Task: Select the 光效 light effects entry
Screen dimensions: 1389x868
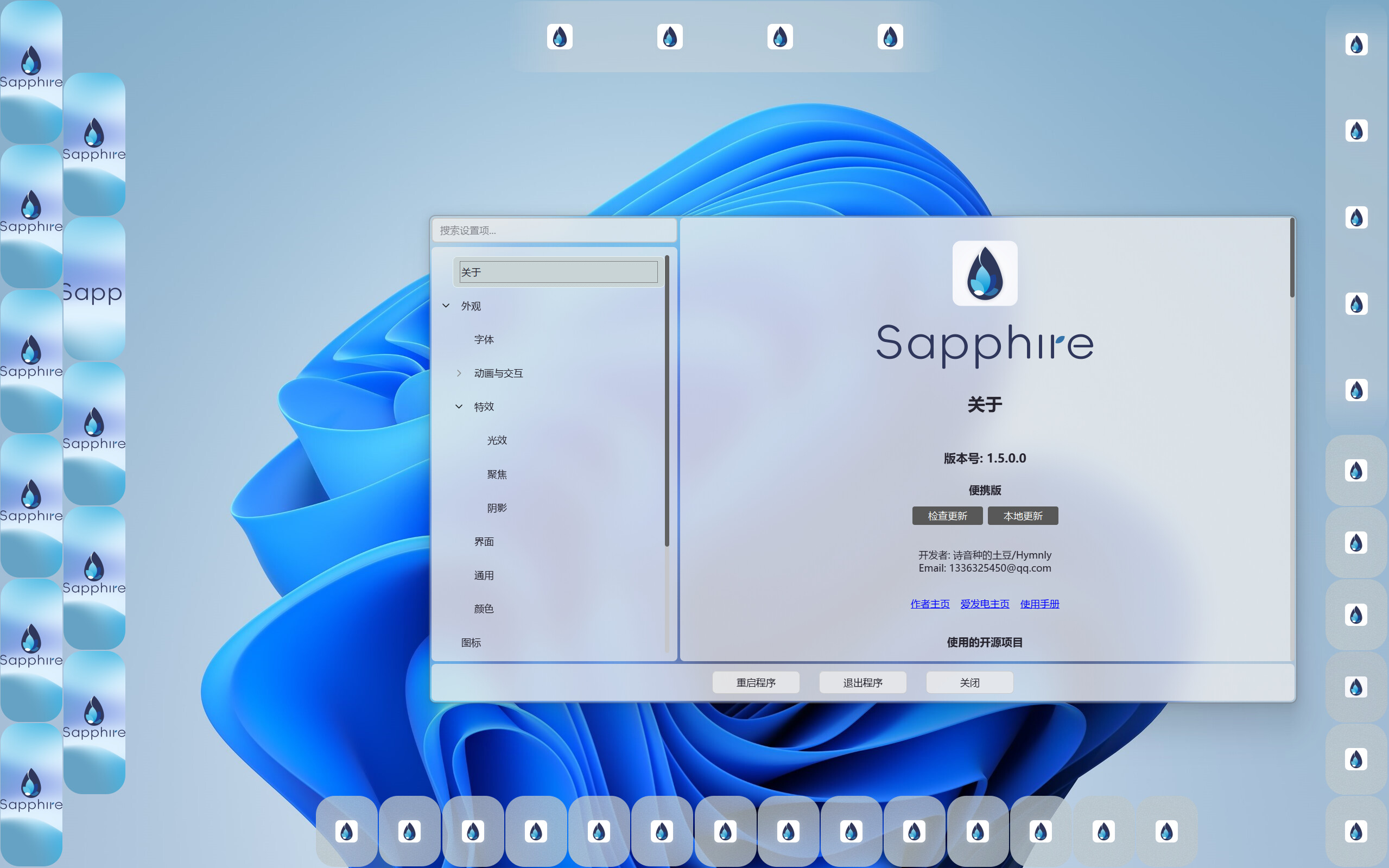Action: (x=496, y=440)
